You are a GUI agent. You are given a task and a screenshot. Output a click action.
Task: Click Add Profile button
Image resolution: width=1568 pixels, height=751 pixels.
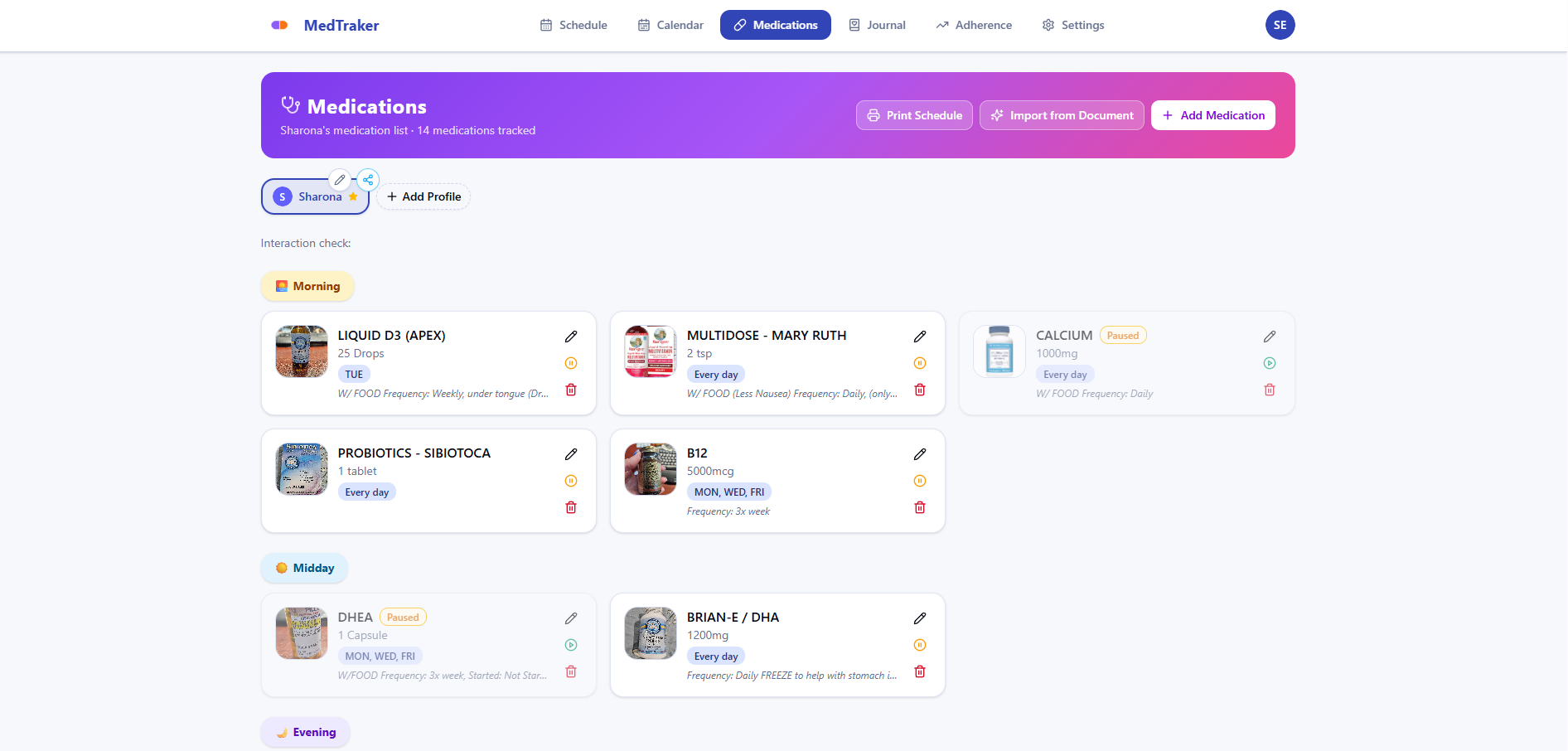(x=423, y=196)
